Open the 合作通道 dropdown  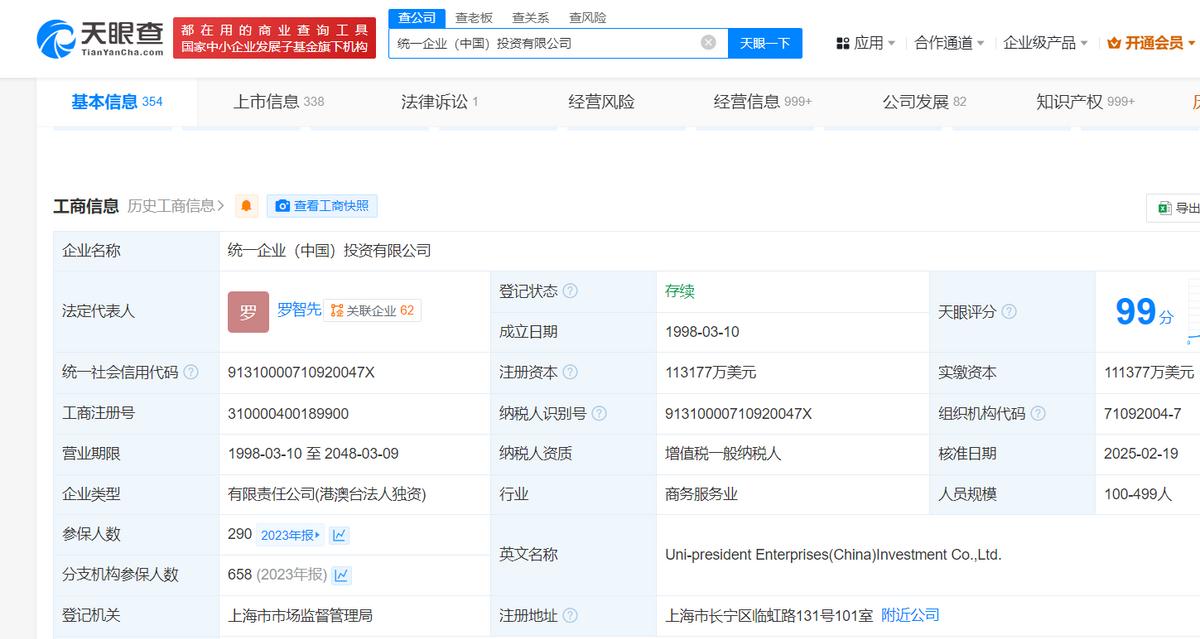tap(949, 43)
